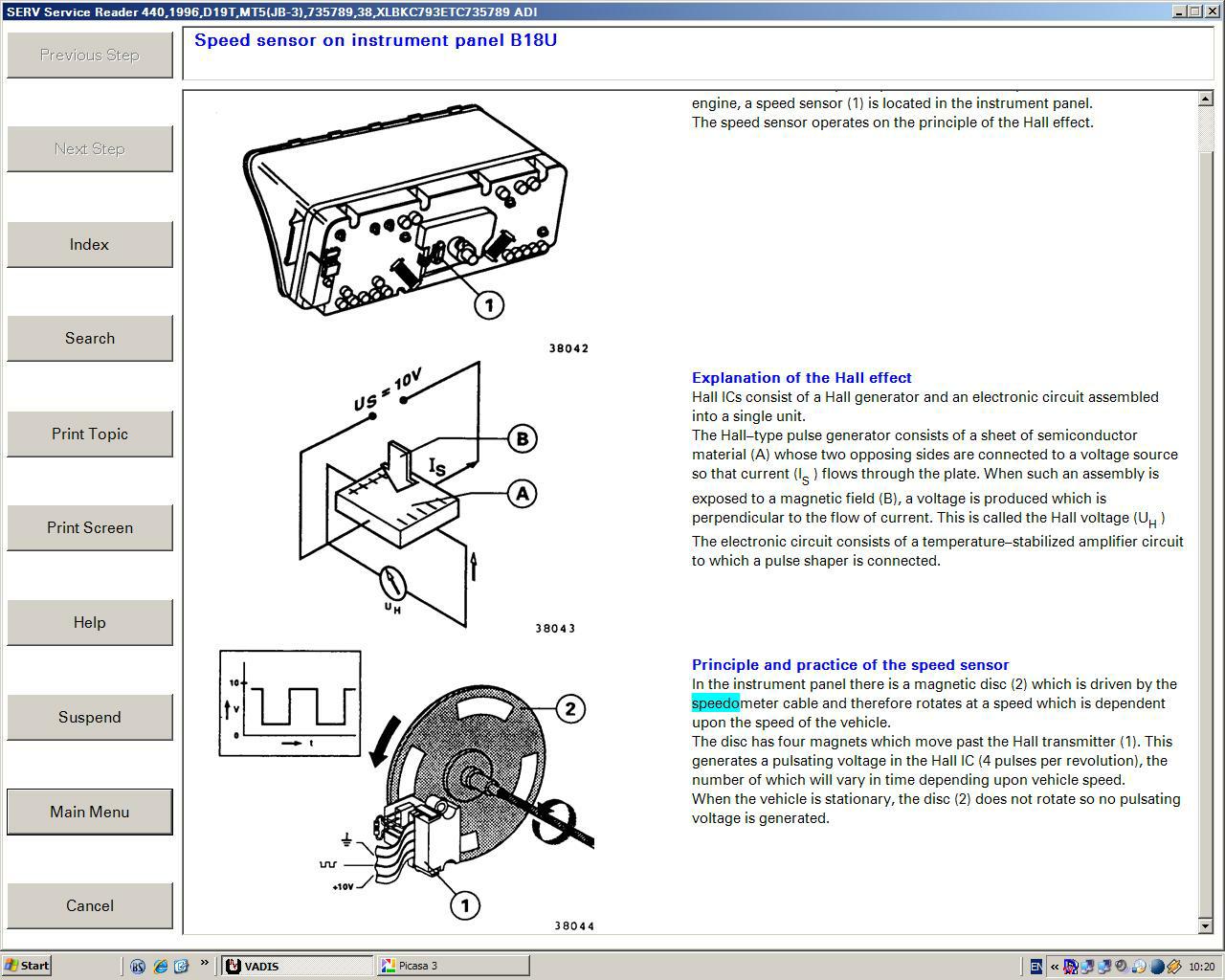Click title 'Speed sensor on instrument panel B18U'
Viewport: 1225px width, 980px height.
pyautogui.click(x=375, y=40)
